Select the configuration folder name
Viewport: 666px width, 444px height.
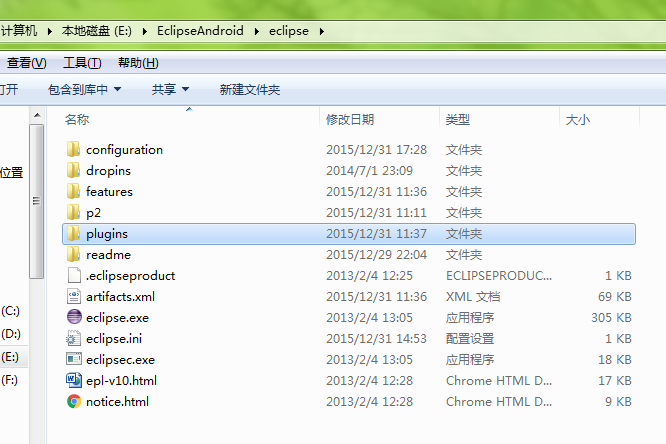[124, 150]
